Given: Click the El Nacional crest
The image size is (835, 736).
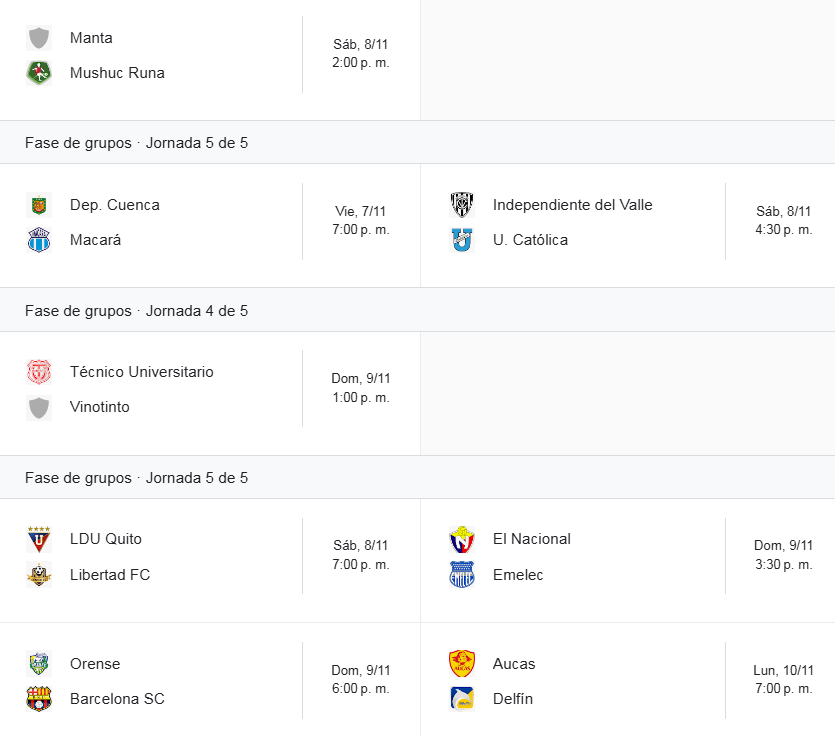Looking at the screenshot, I should 462,539.
